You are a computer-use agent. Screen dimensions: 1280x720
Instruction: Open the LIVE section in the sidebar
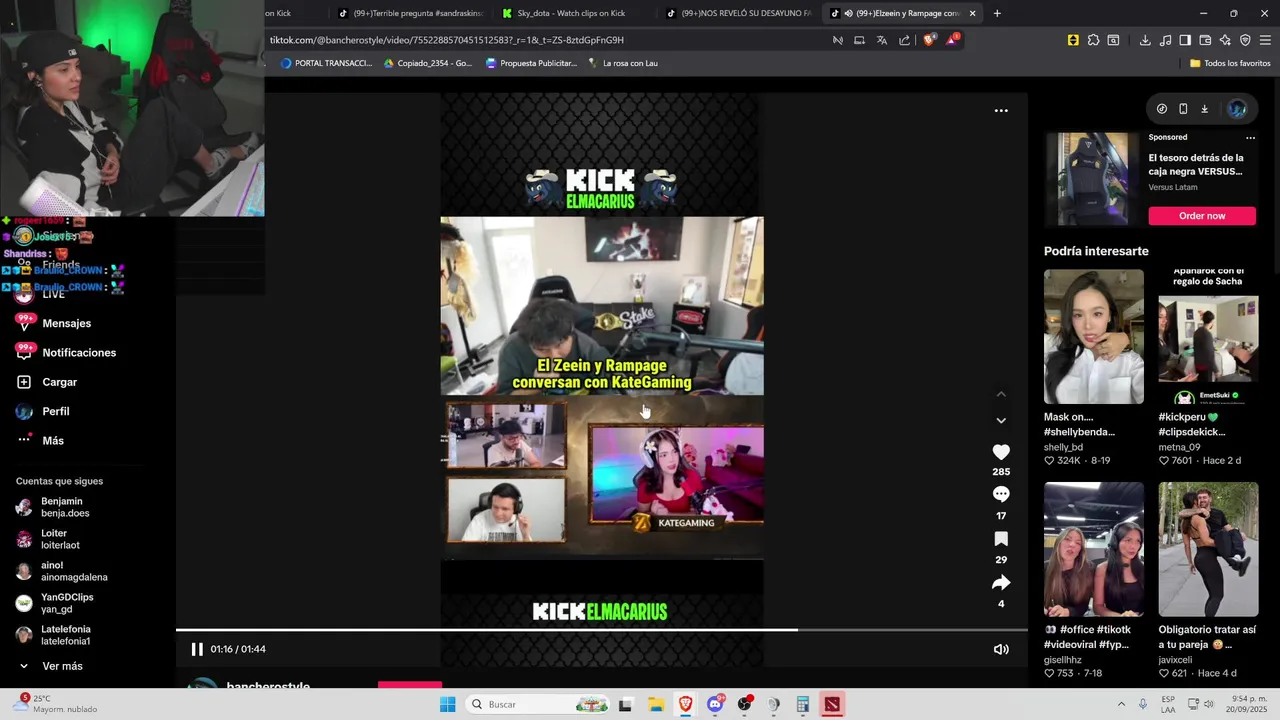point(53,294)
